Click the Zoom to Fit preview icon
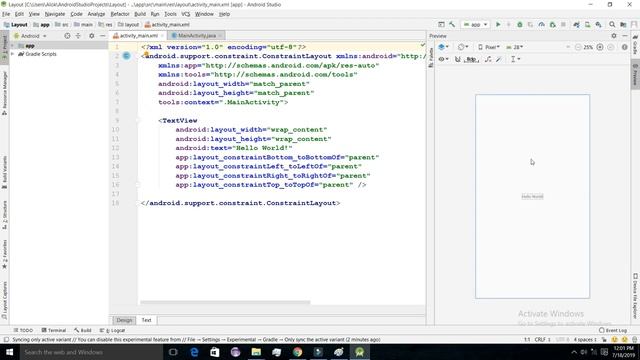The width and height of the screenshot is (640, 360). click(611, 47)
